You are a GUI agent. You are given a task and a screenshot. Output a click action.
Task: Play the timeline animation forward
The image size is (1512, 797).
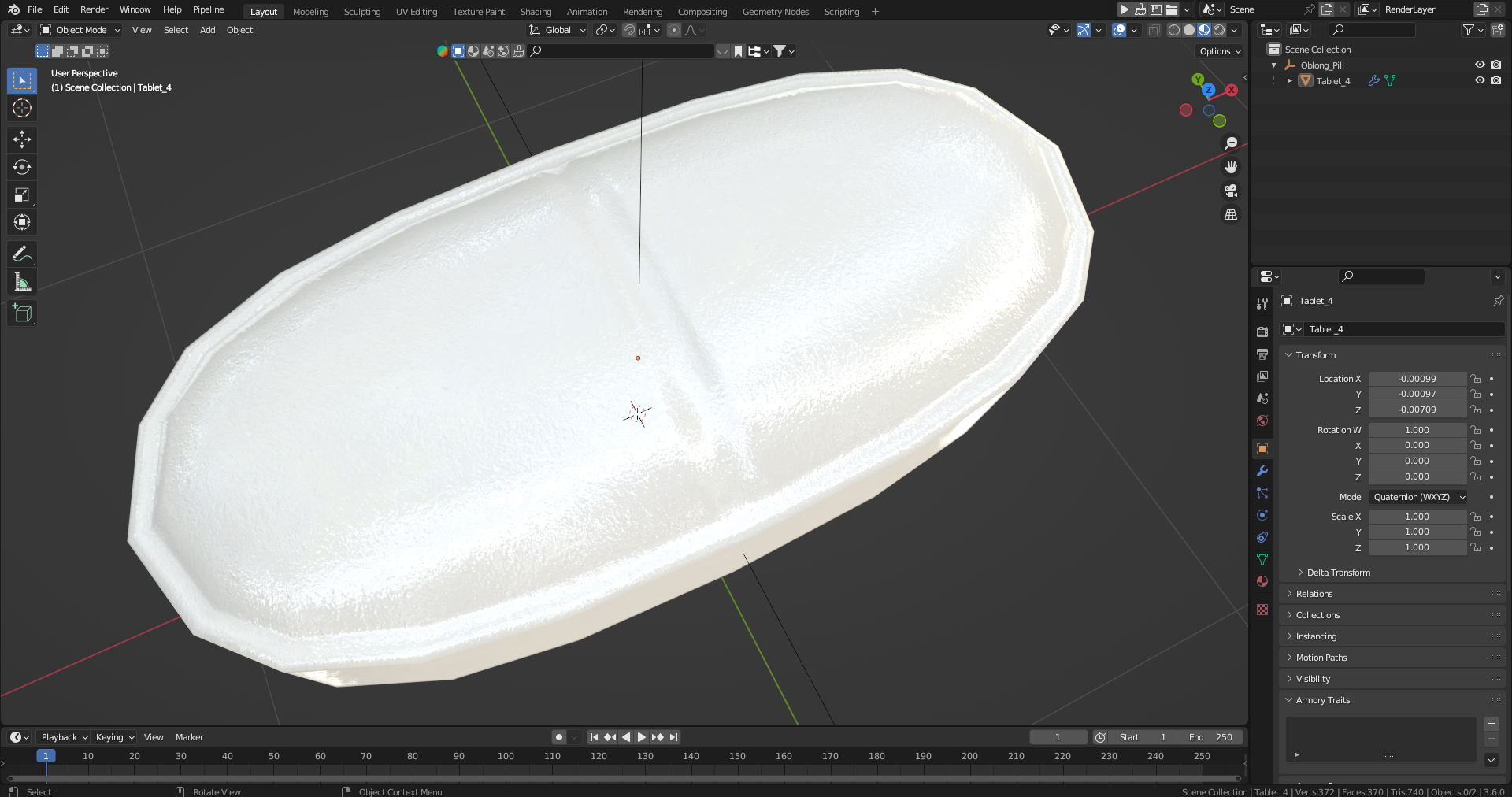(641, 737)
